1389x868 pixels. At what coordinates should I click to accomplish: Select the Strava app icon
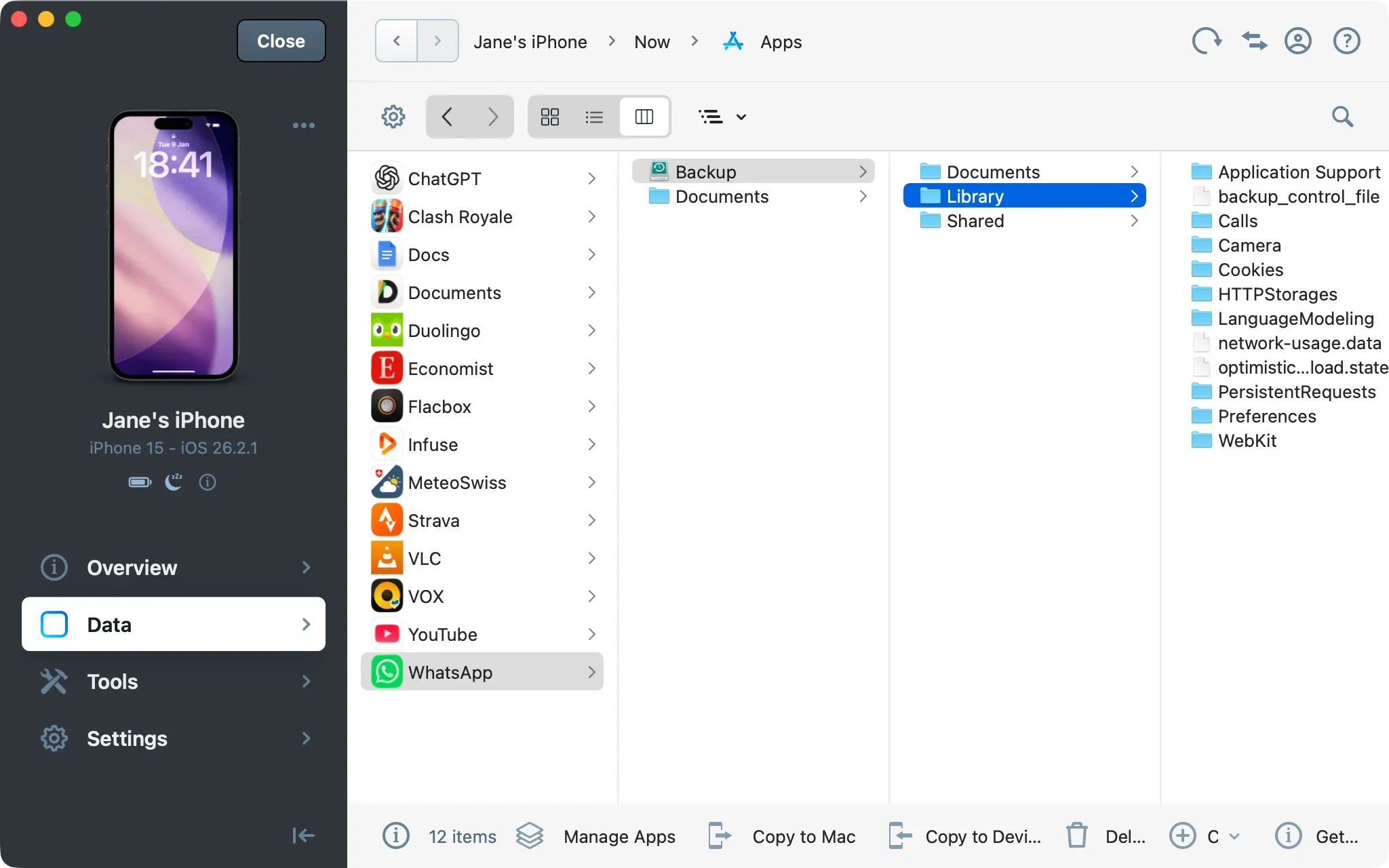[387, 520]
